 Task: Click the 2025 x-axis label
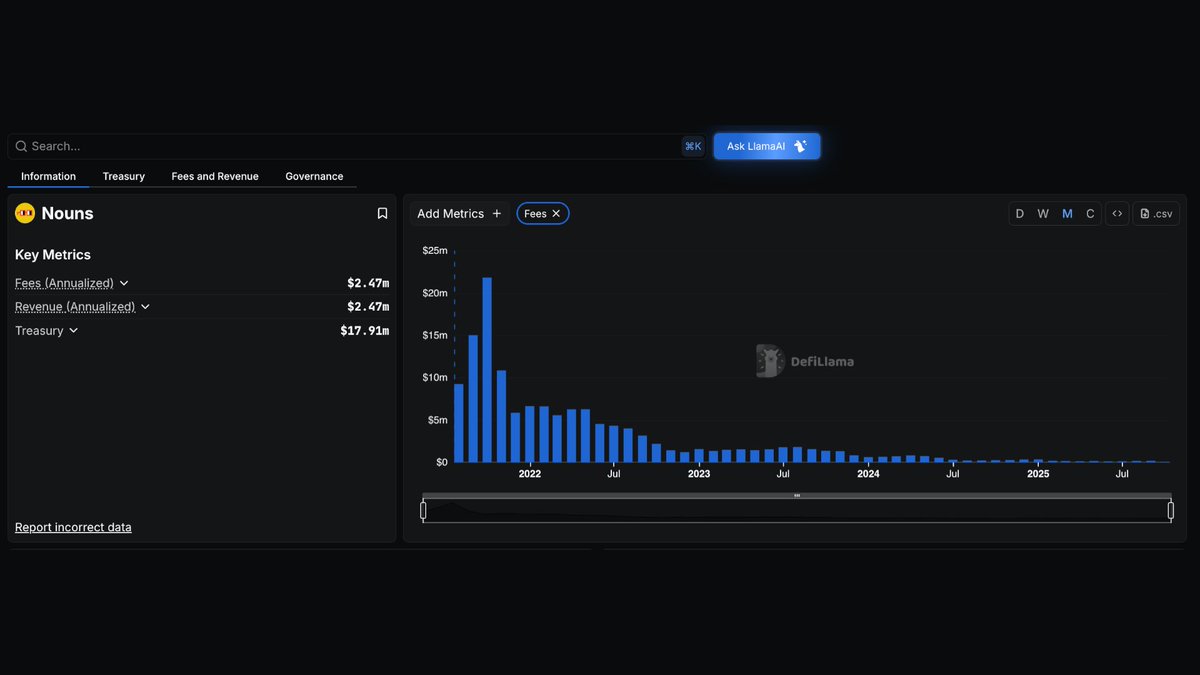(1038, 474)
